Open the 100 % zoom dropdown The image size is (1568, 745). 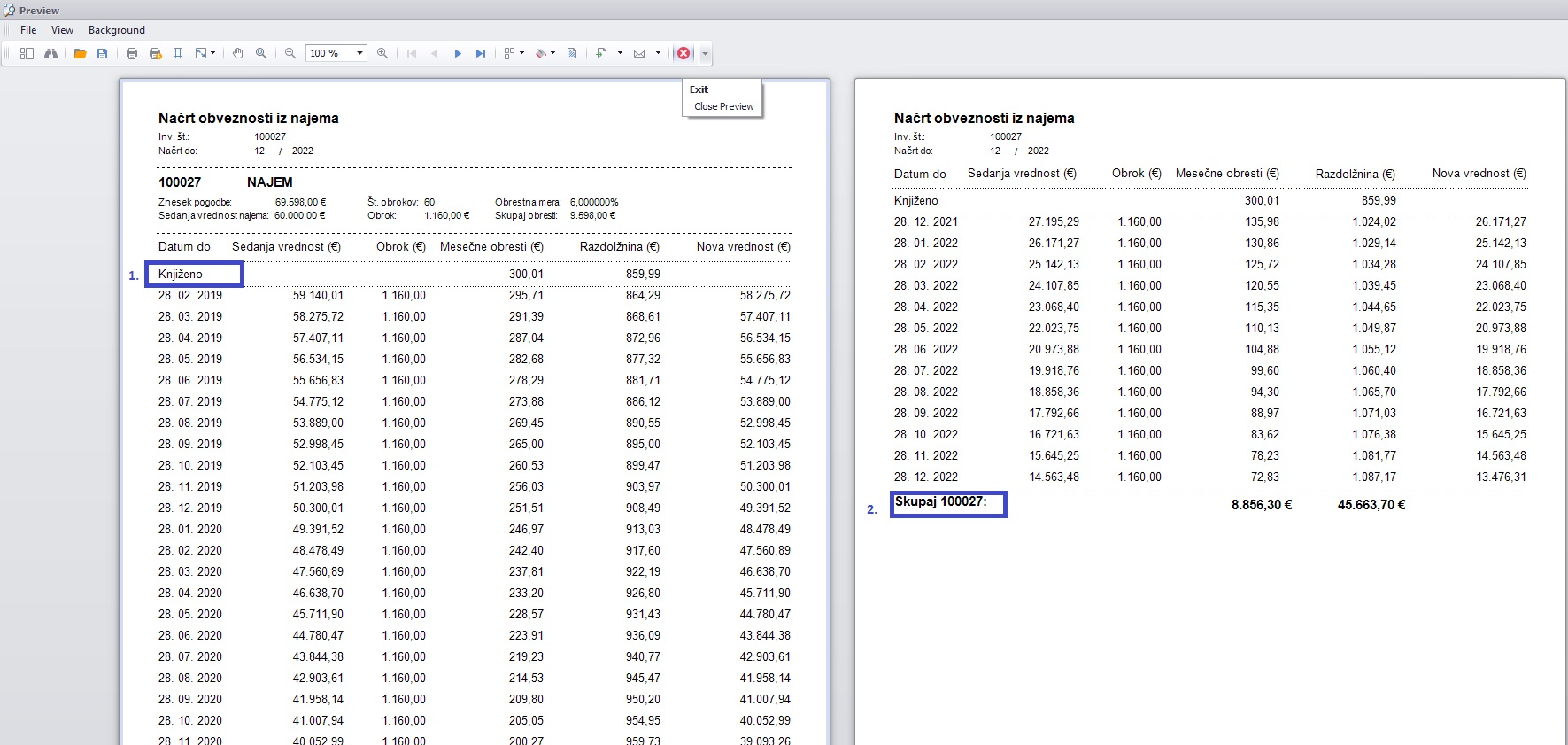point(359,54)
